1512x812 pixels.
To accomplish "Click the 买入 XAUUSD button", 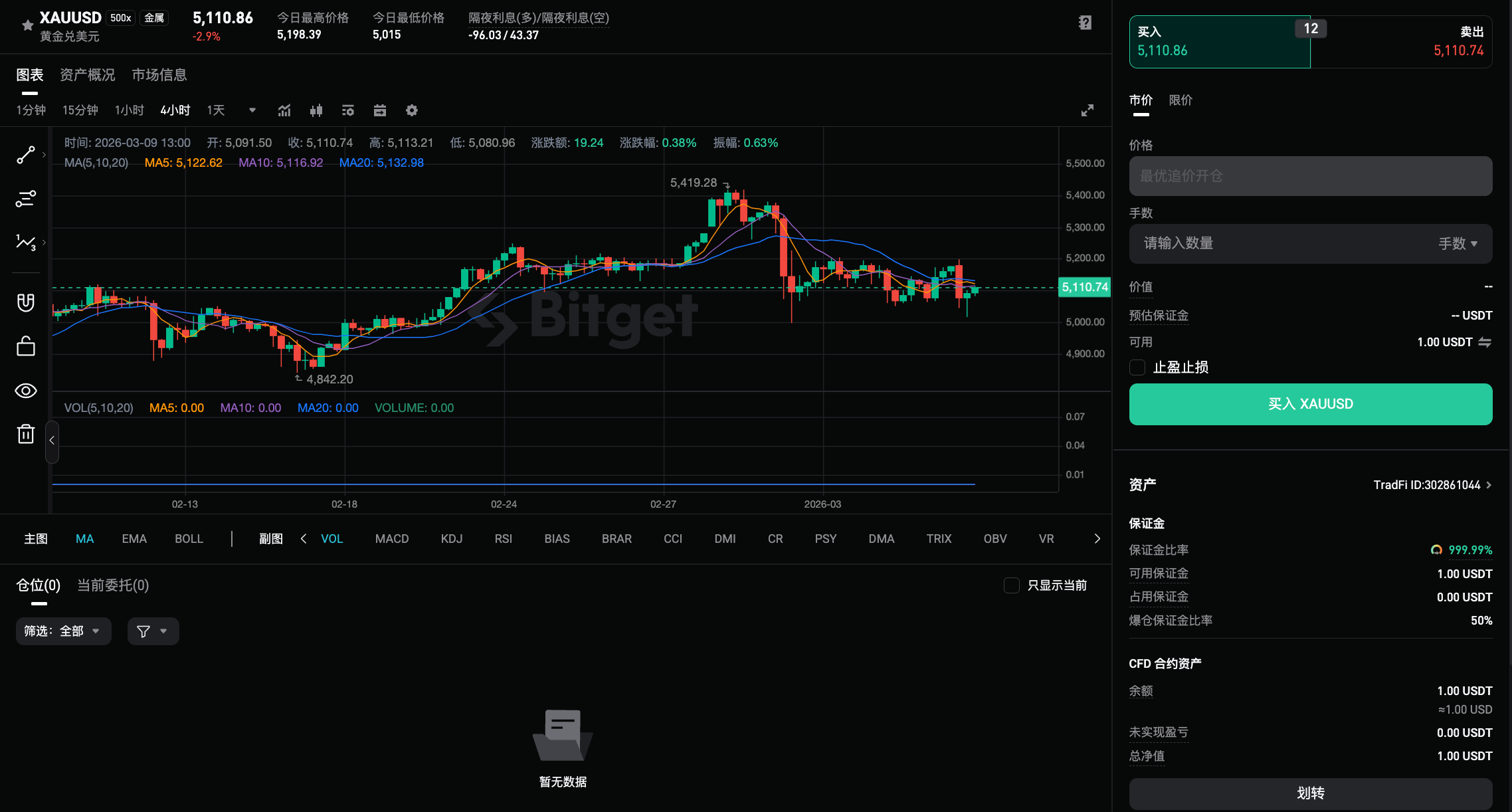I will 1309,404.
